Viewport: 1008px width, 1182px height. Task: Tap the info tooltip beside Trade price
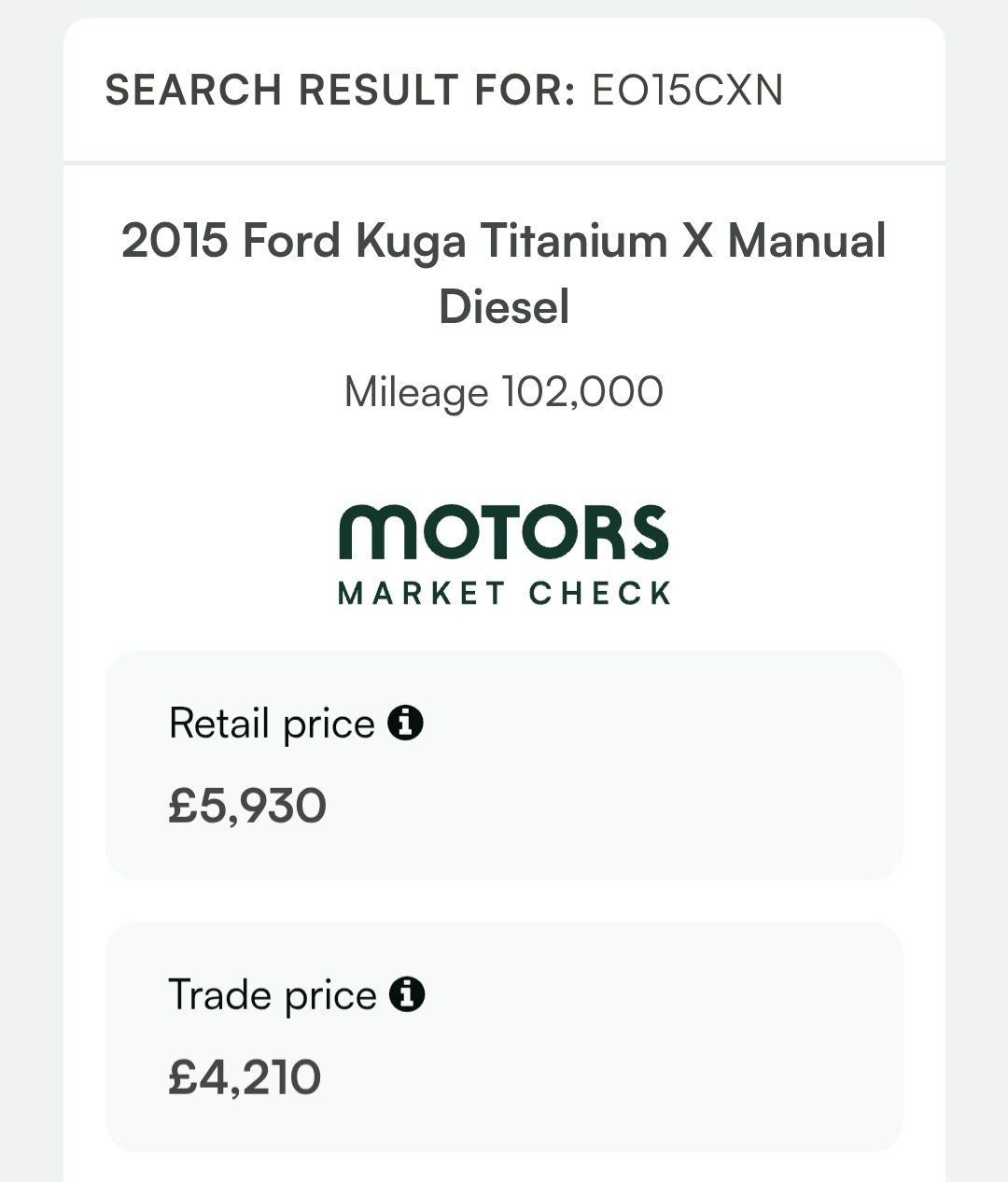407,995
